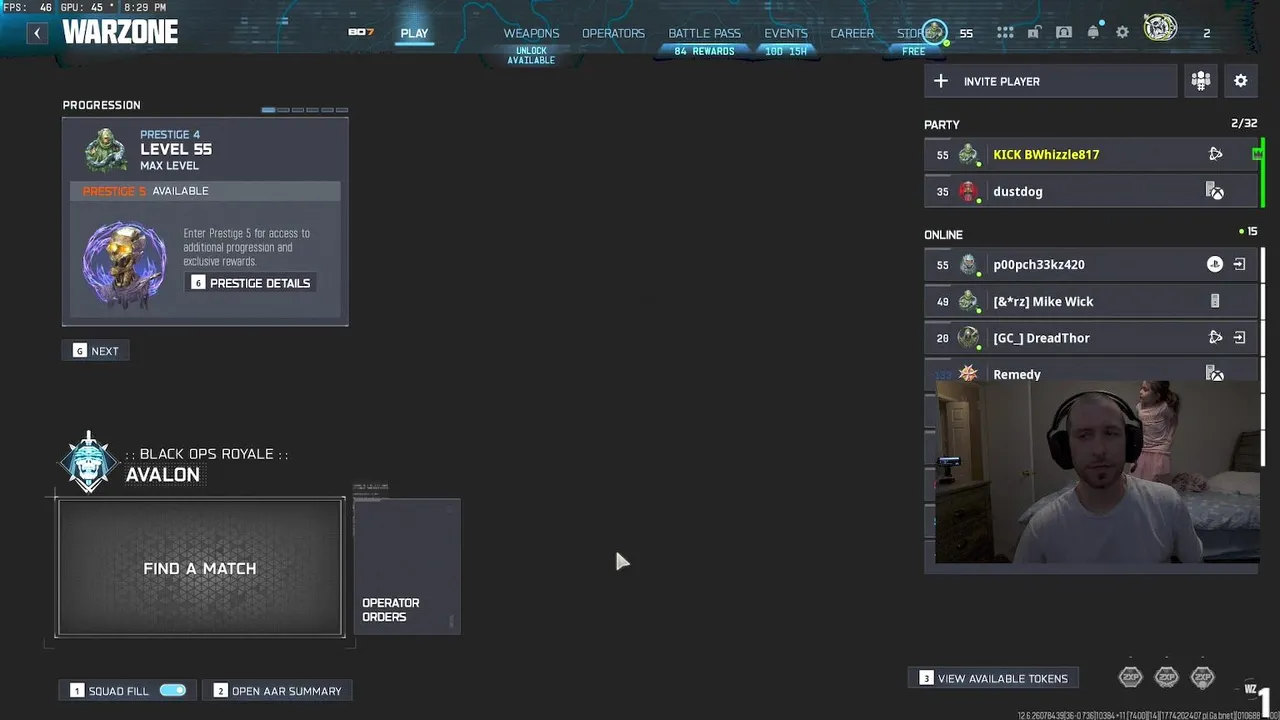Click the Battle.net platform icon on KICK BWhizzle817

1215,154
